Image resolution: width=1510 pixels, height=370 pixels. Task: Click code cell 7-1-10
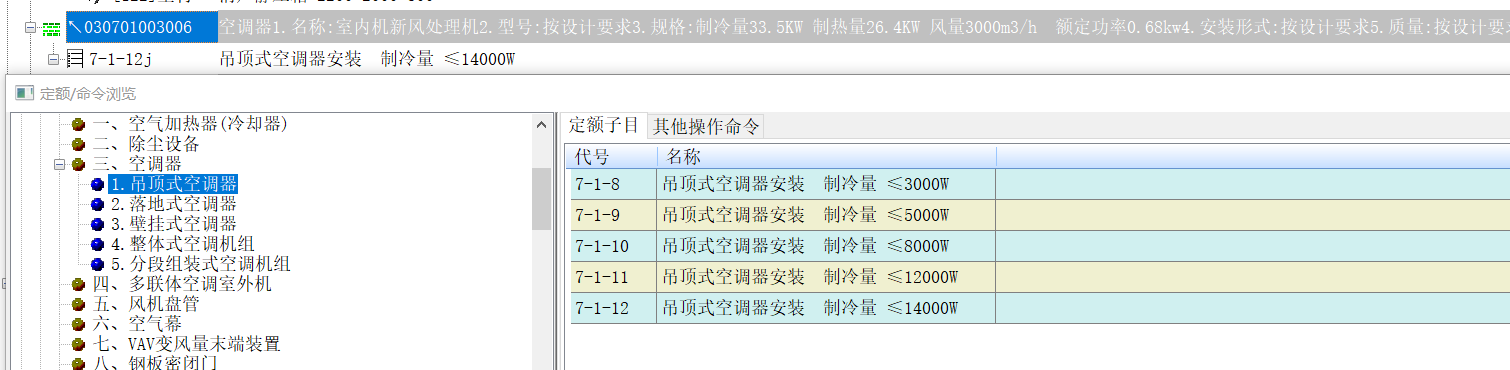point(612,246)
